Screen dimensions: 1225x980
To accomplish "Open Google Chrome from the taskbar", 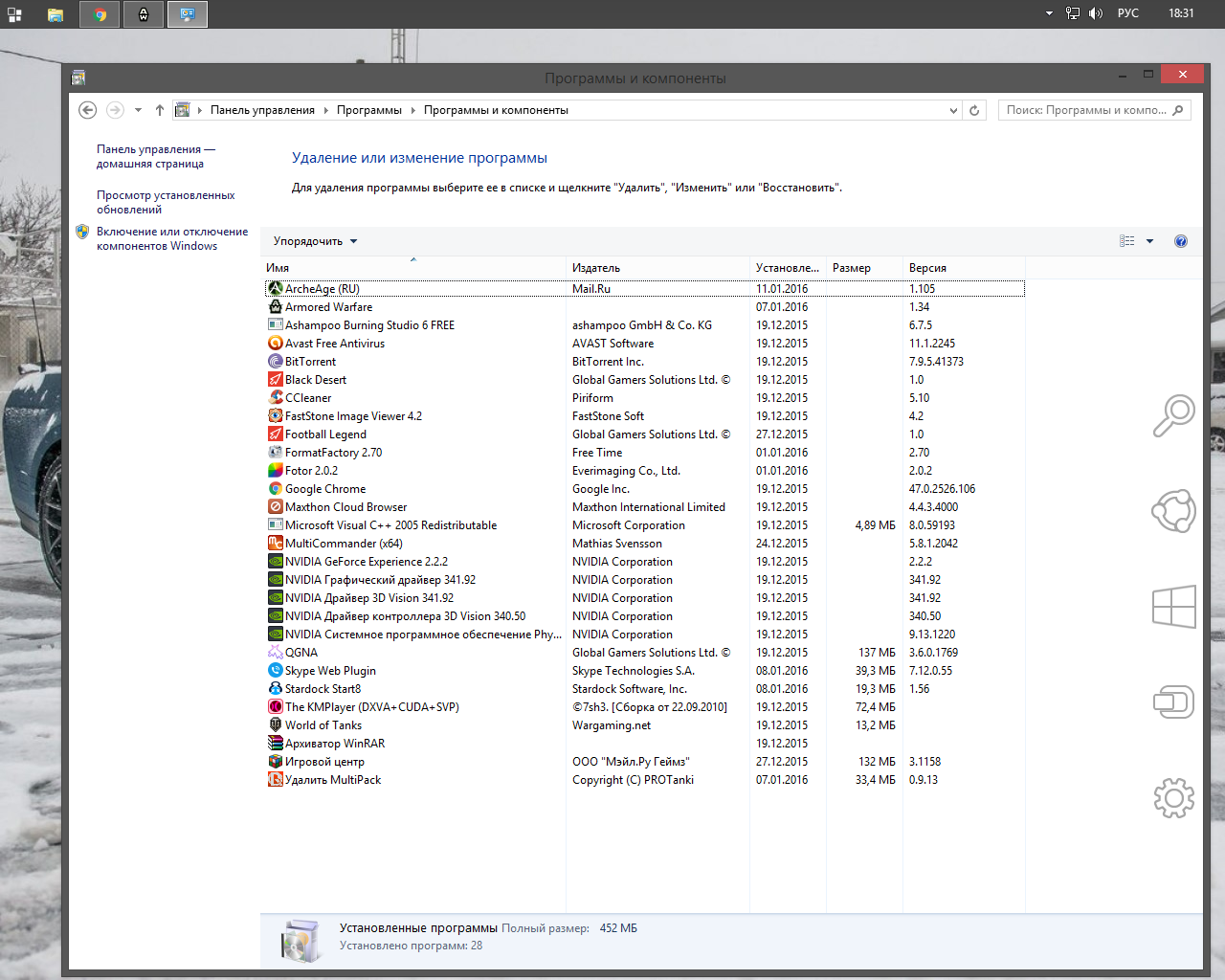I will [100, 14].
